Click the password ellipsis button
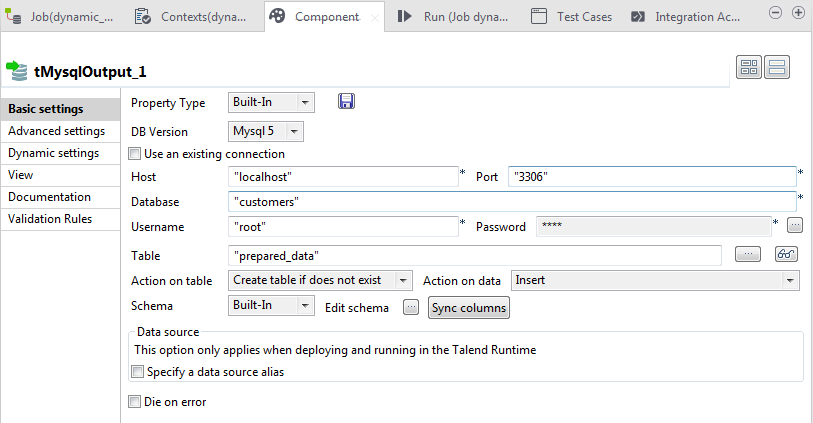813x423 pixels. 795,225
